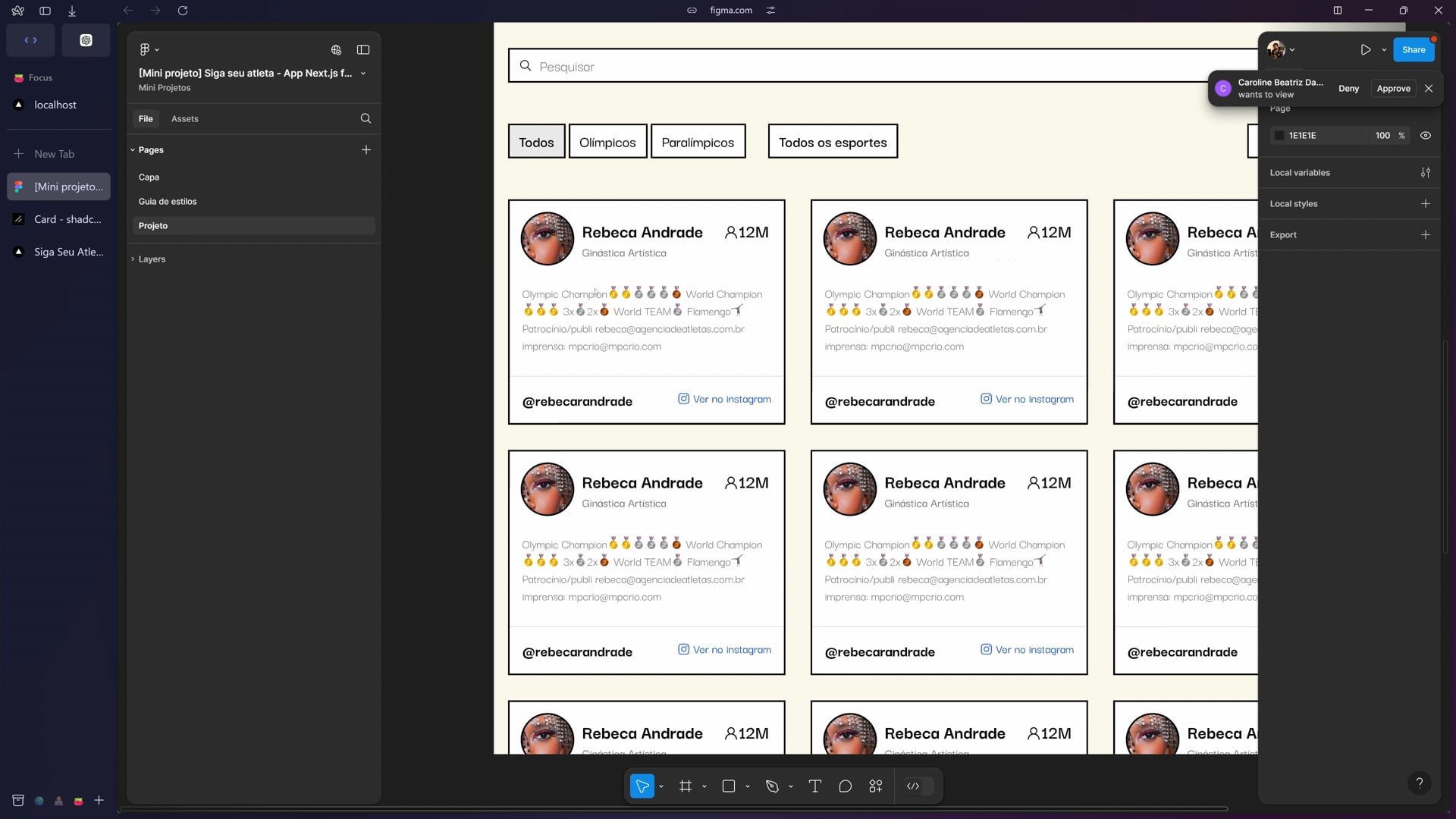
Task: Select the Rectangle shape tool
Action: coord(729,786)
